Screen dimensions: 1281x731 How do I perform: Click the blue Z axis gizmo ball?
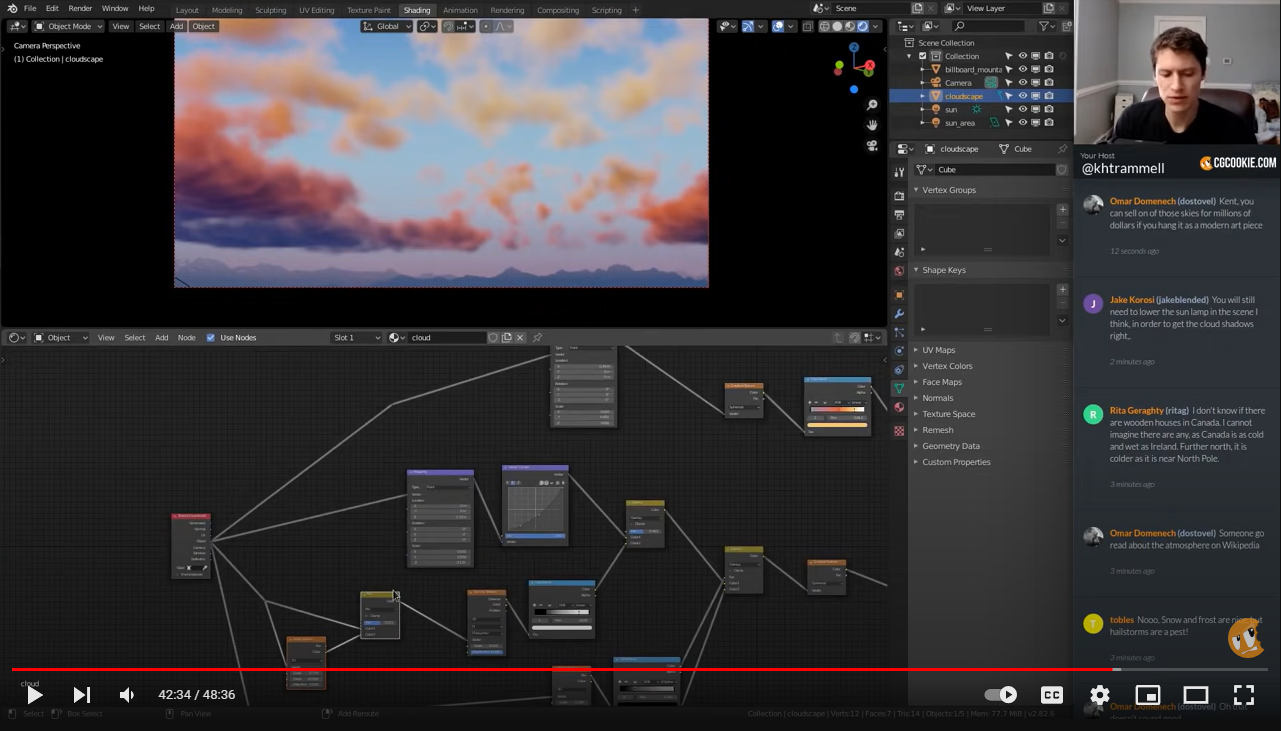coord(854,47)
